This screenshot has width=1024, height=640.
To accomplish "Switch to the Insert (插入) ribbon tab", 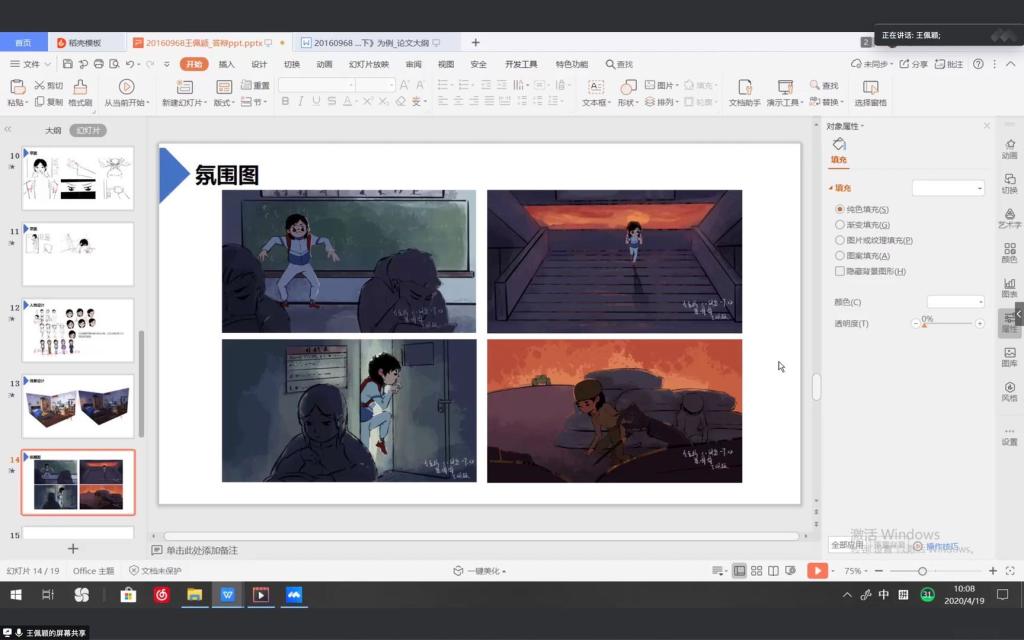I will click(226, 64).
